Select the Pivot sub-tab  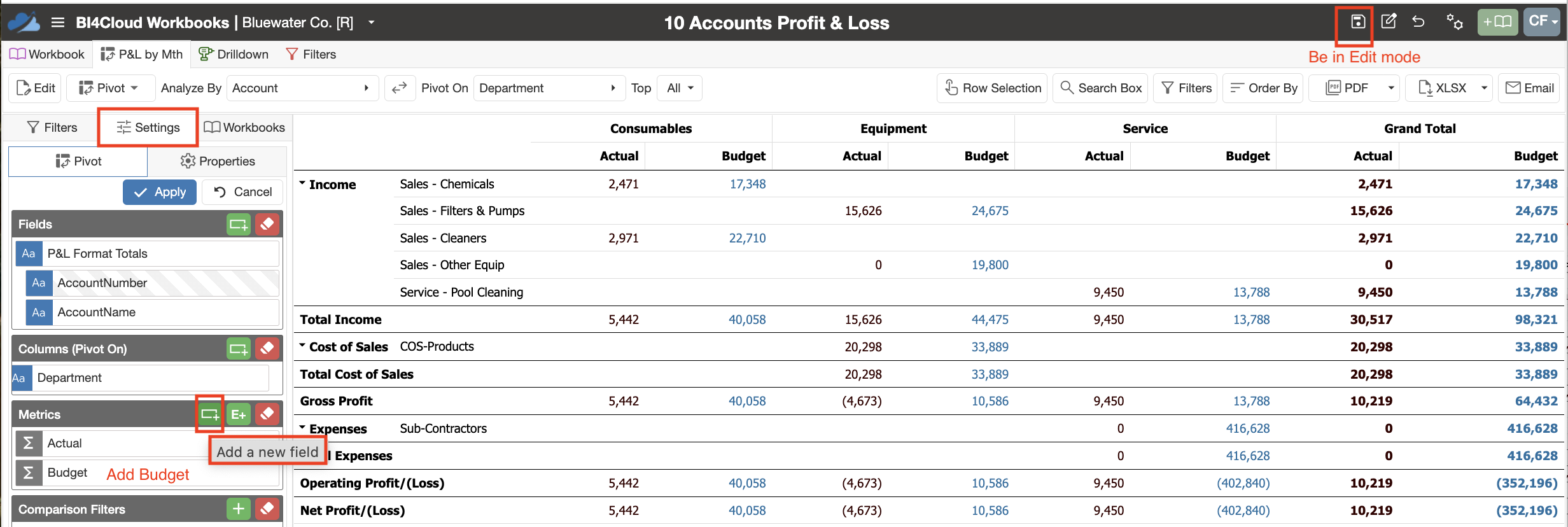(78, 161)
